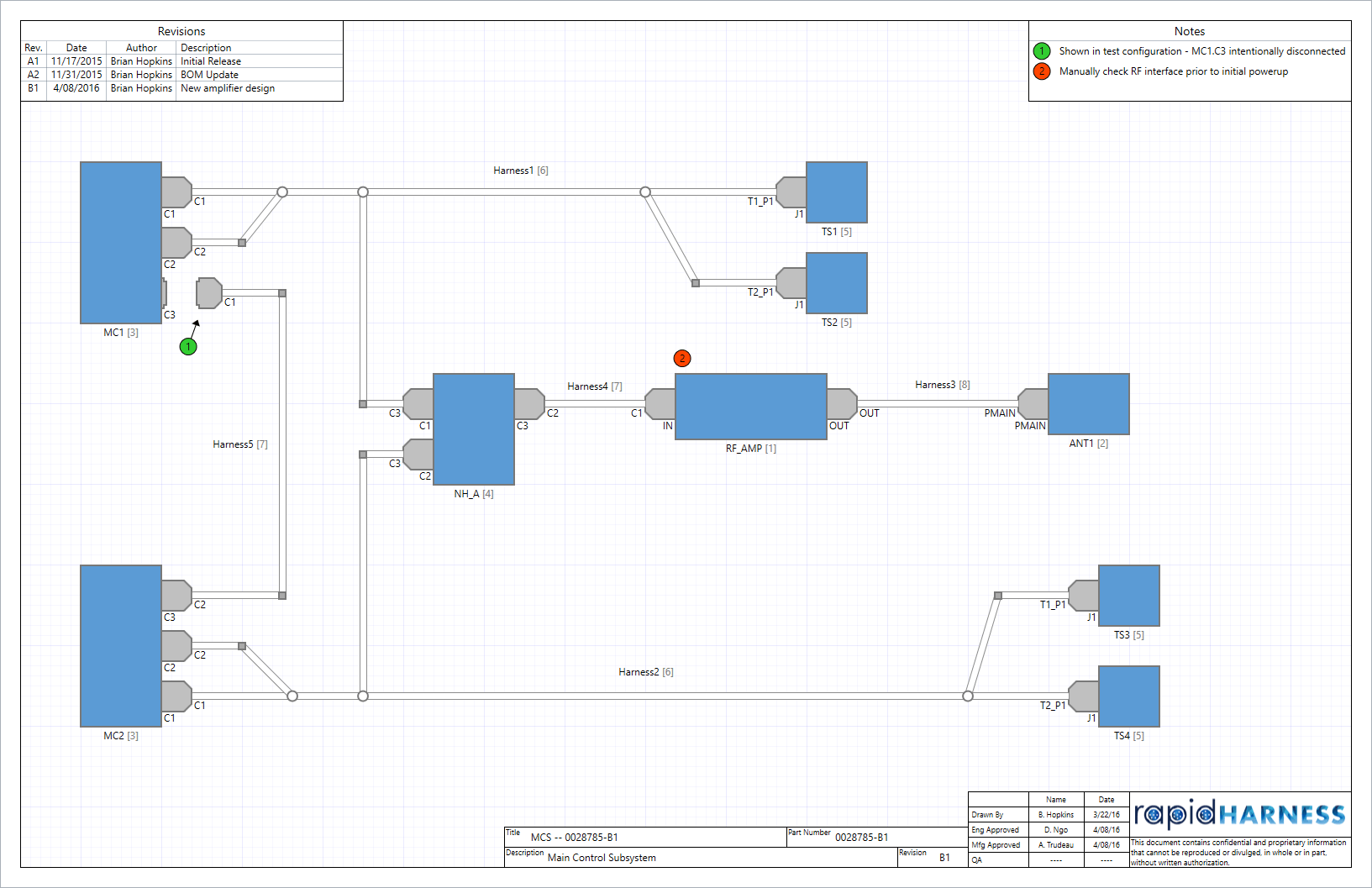The image size is (1372, 888).
Task: Click green note callout 1
Action: [187, 345]
